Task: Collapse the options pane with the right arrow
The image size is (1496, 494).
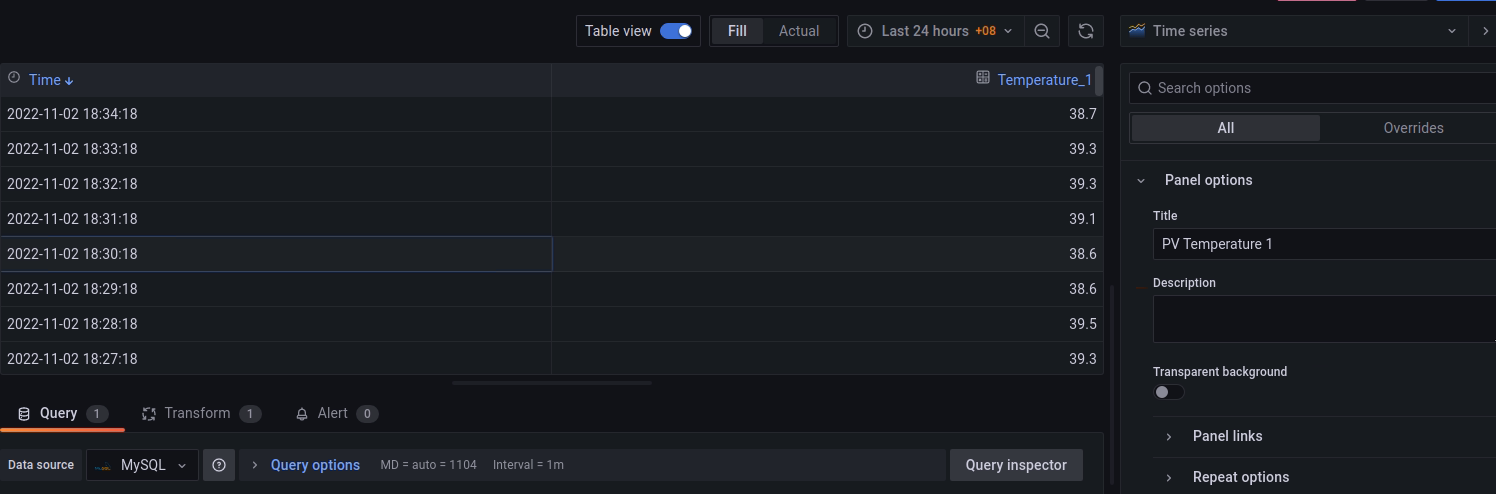Action: 1485,31
